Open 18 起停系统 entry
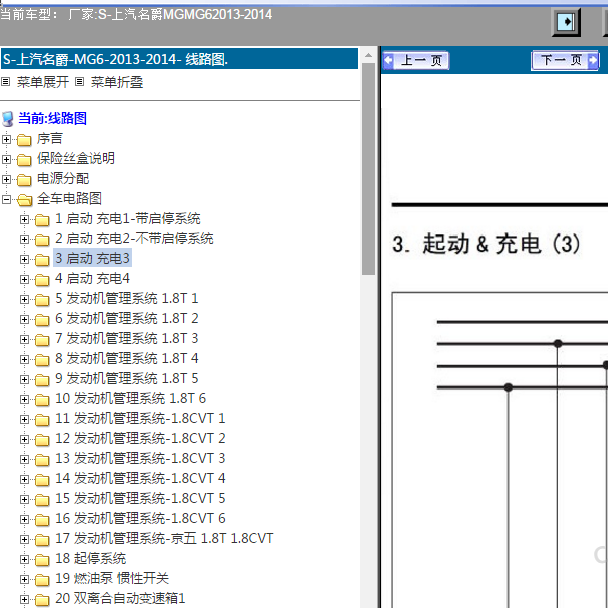This screenshot has width=608, height=608. pyautogui.click(x=90, y=558)
